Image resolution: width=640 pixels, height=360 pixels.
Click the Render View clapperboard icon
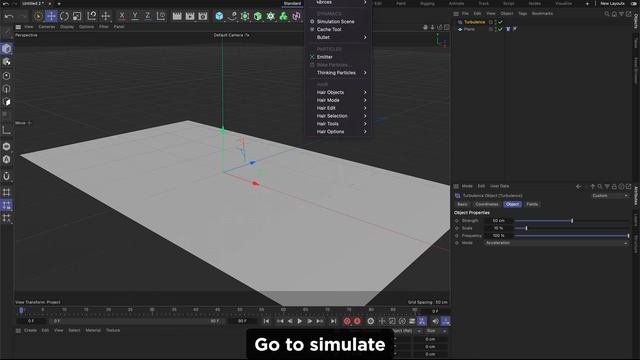click(x=177, y=16)
